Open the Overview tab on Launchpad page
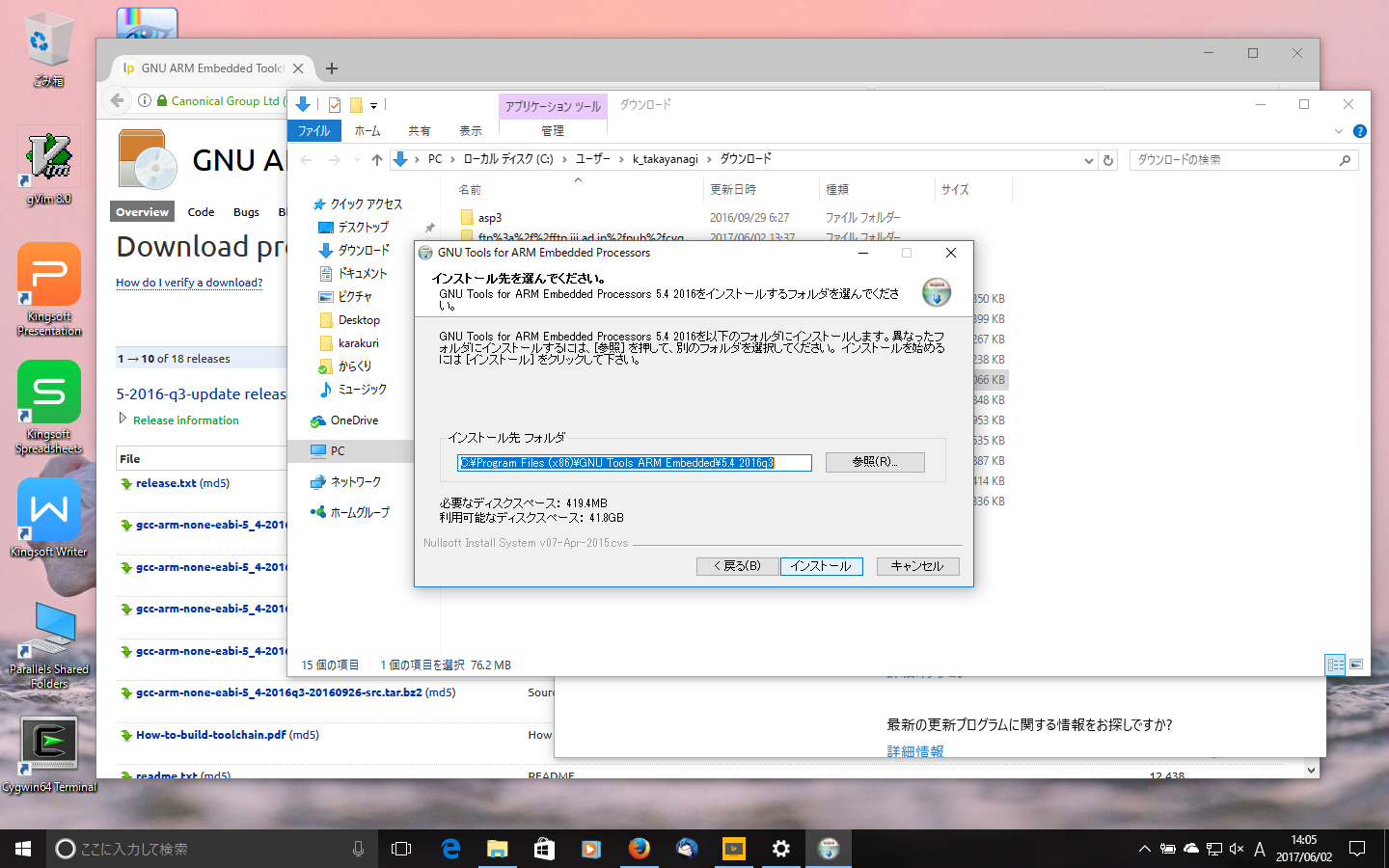The image size is (1389, 868). [x=142, y=212]
